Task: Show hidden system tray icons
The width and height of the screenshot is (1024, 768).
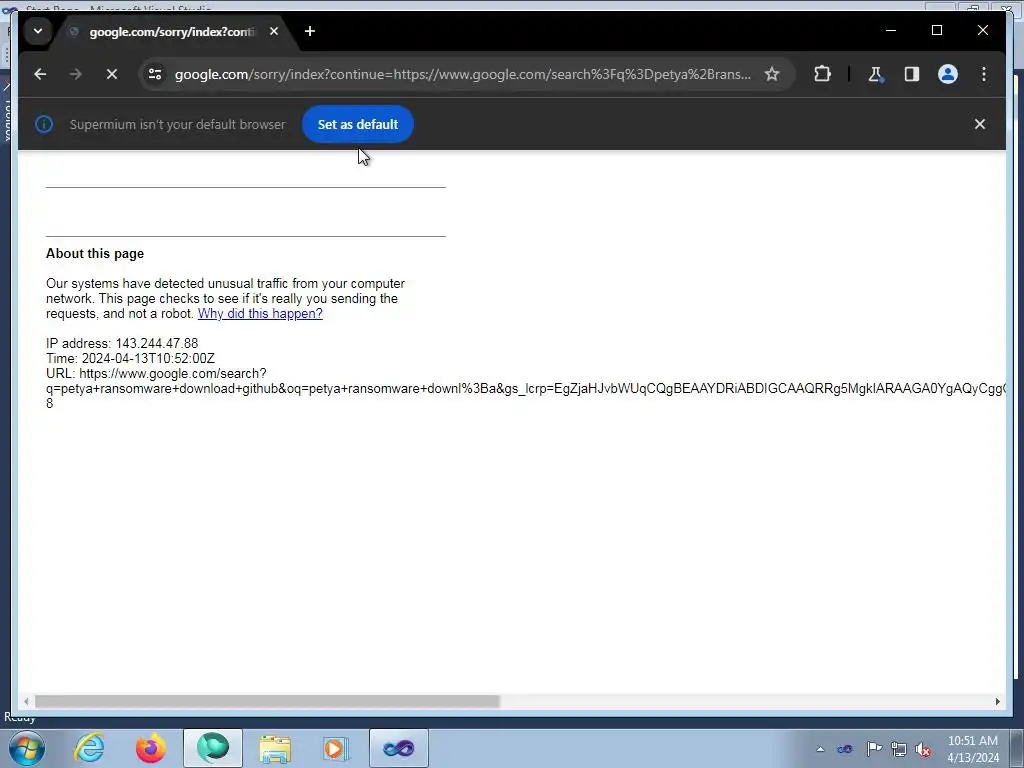Action: (x=820, y=749)
